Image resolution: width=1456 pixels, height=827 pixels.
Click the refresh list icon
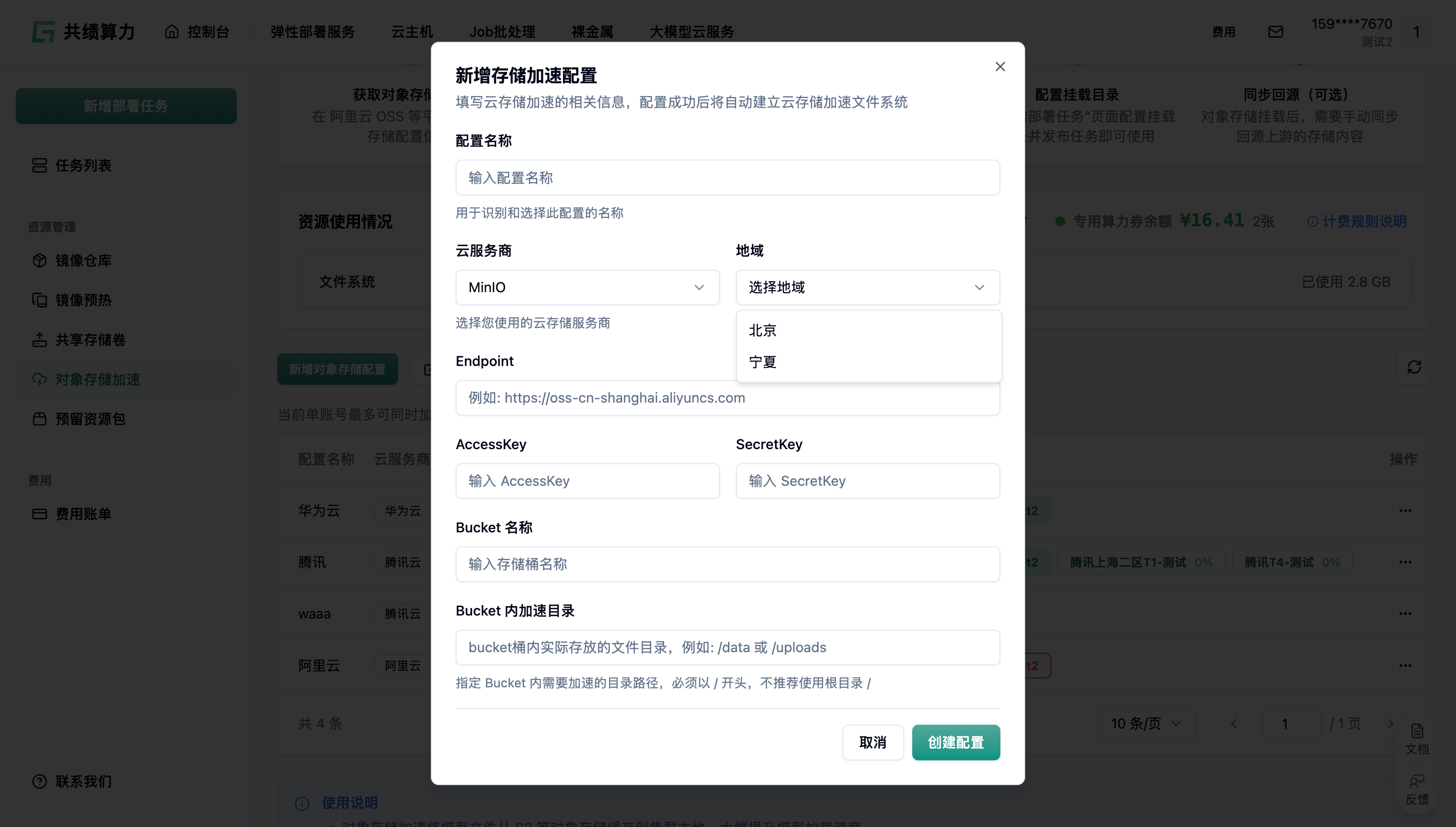[1414, 367]
